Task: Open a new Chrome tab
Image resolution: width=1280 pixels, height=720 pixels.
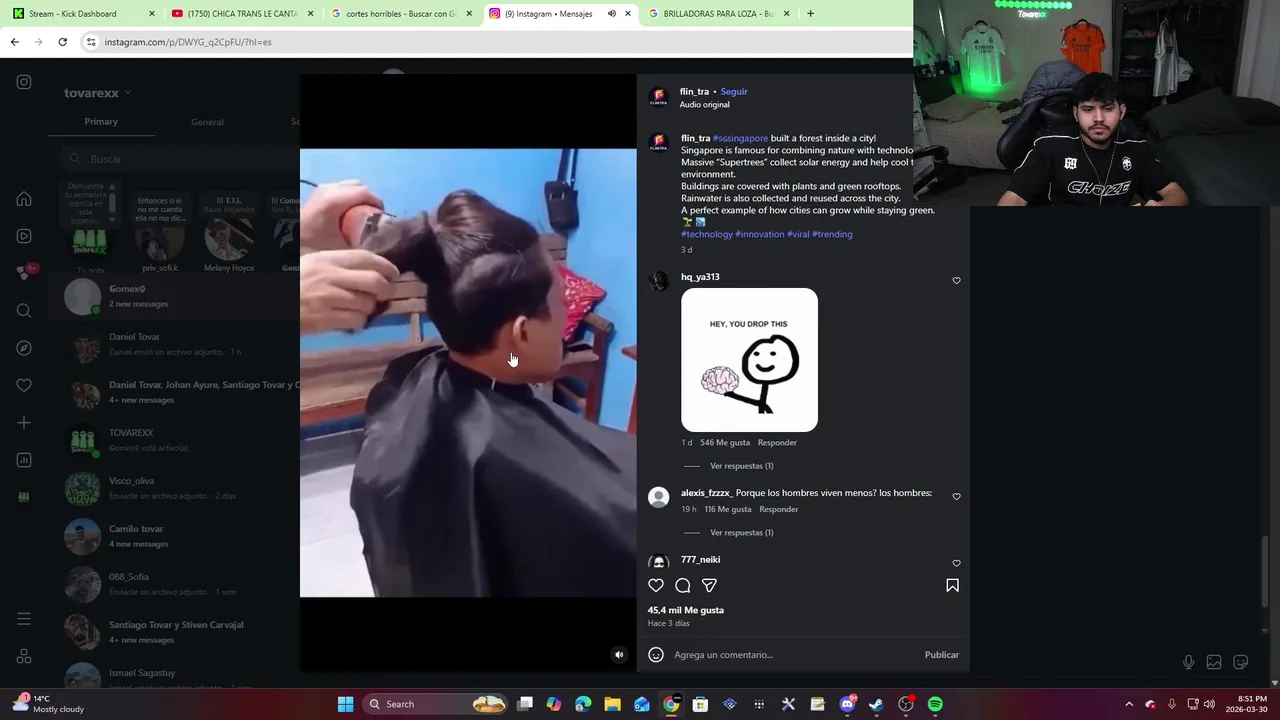Action: [x=810, y=14]
